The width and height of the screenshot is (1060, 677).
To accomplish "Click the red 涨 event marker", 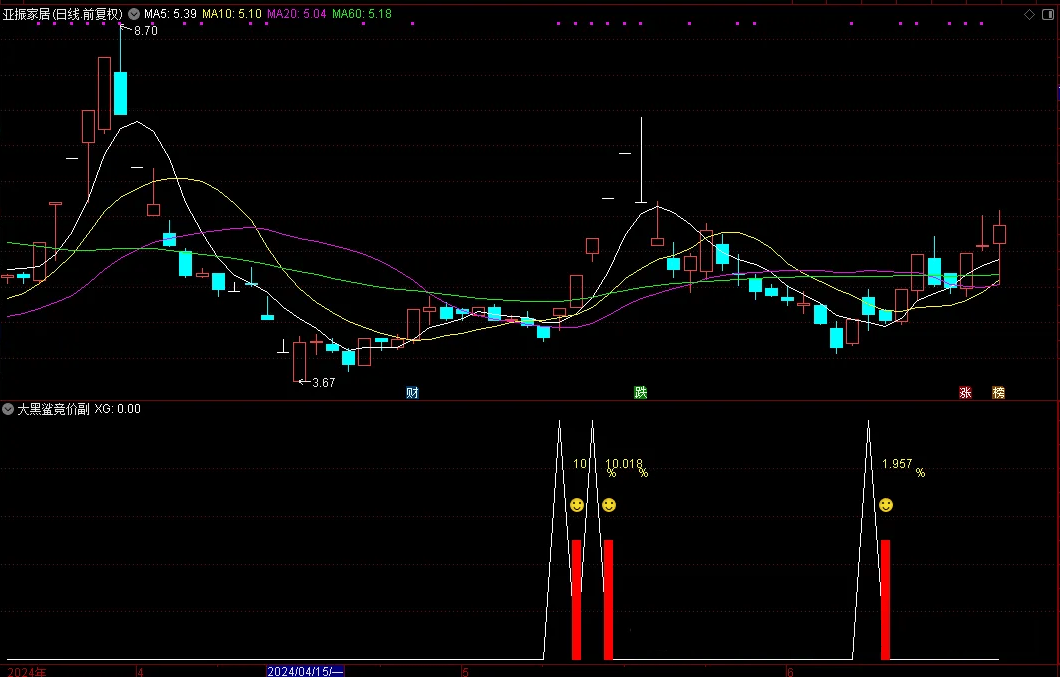I will [965, 393].
